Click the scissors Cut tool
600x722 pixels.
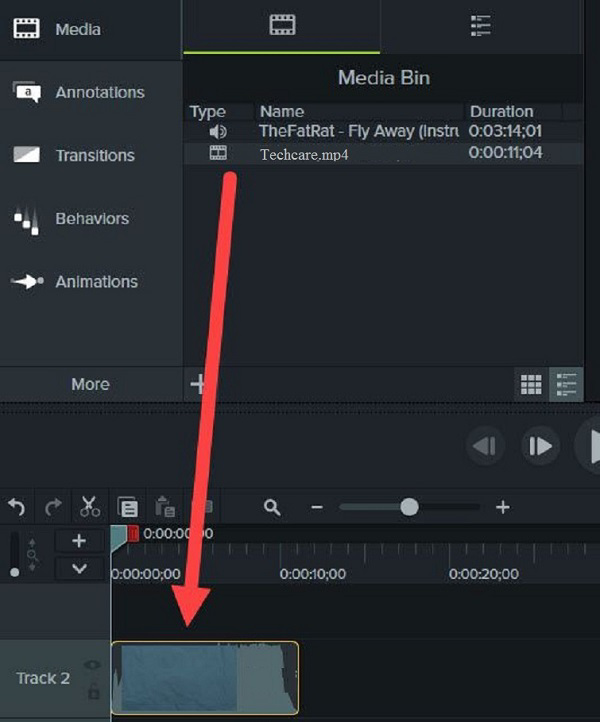(x=90, y=507)
